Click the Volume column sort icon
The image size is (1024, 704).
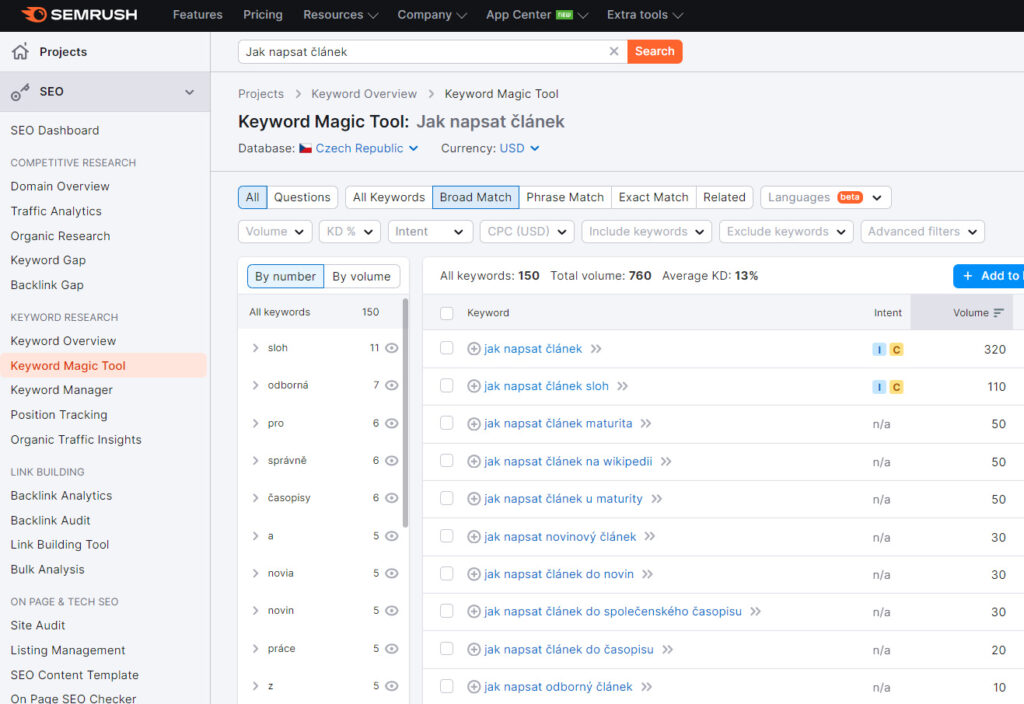point(998,313)
